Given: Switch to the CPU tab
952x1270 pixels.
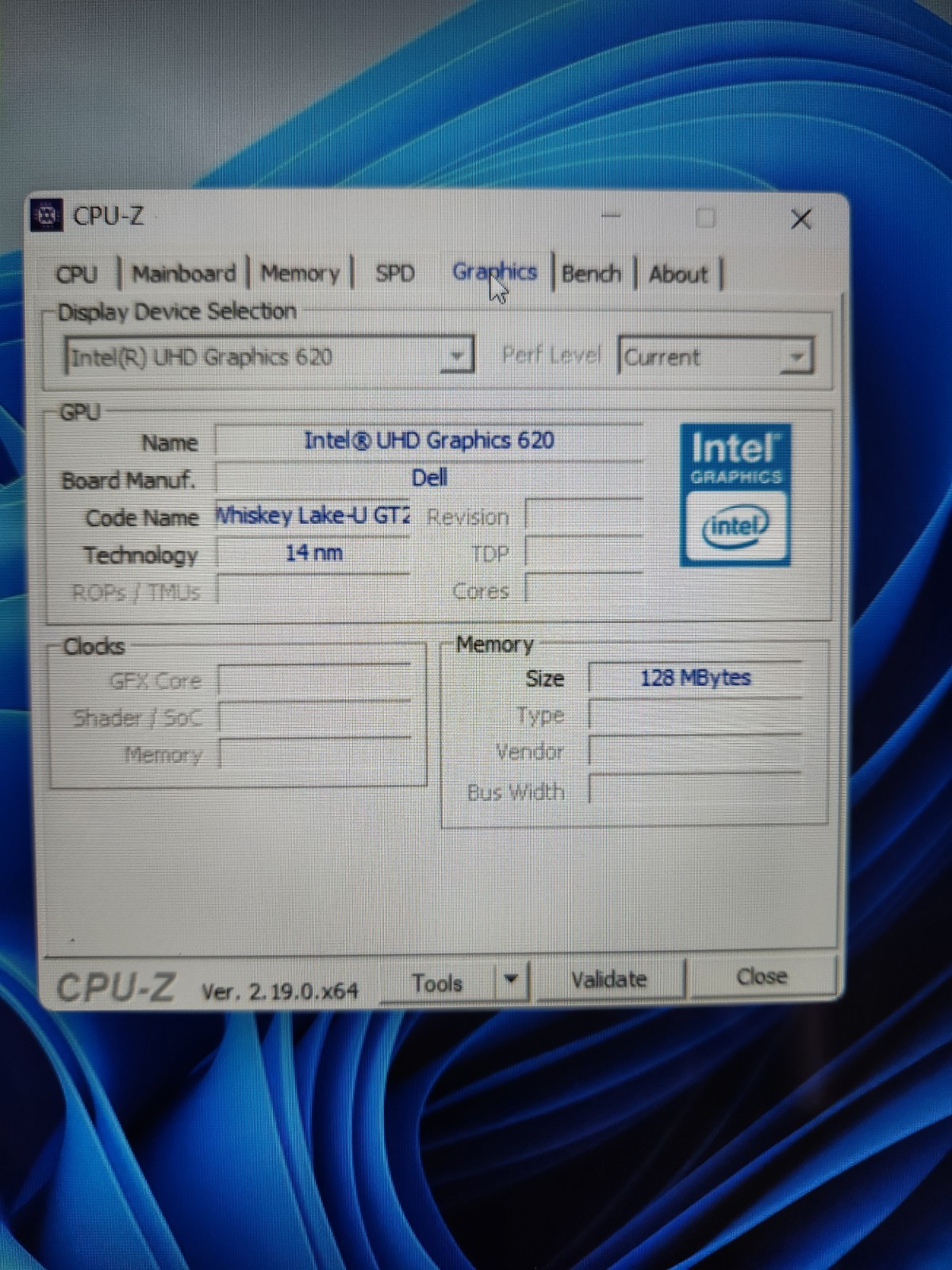Looking at the screenshot, I should tap(77, 274).
